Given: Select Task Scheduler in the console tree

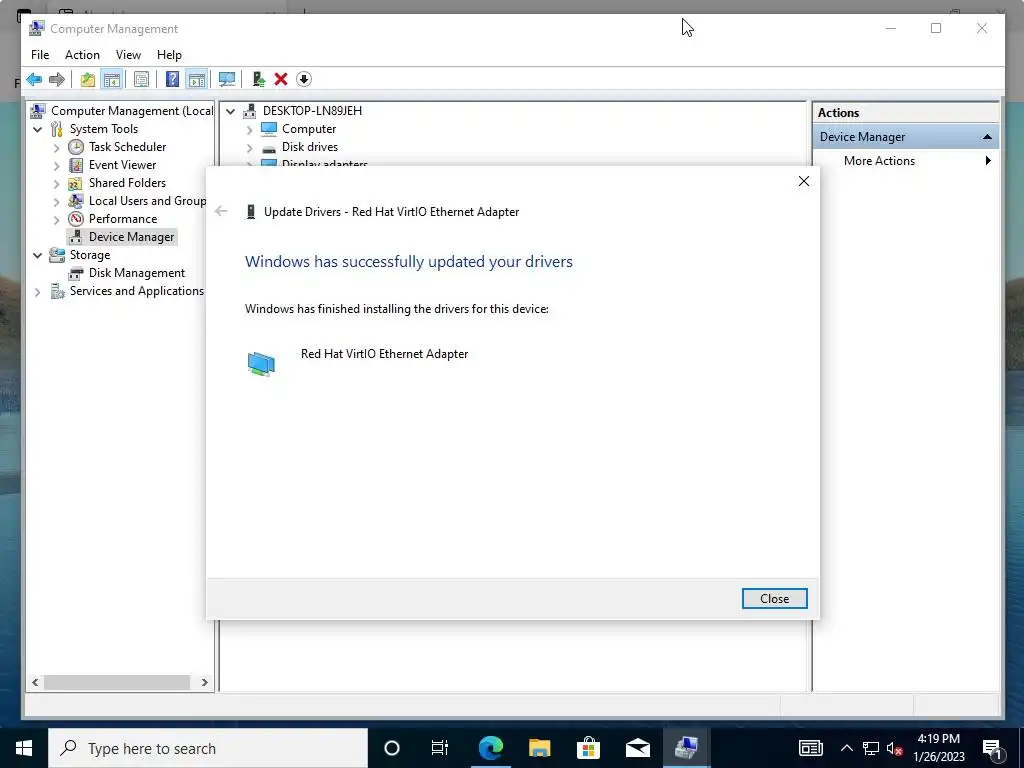Looking at the screenshot, I should point(127,147).
